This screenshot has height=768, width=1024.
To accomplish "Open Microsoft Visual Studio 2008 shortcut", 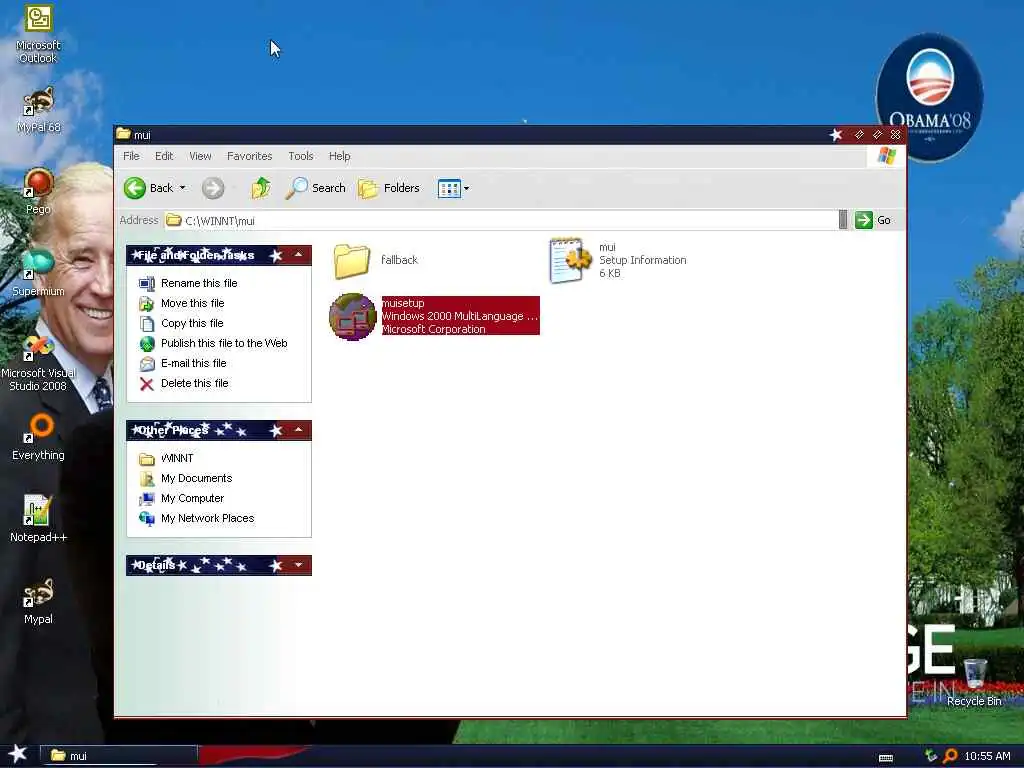I will point(39,363).
